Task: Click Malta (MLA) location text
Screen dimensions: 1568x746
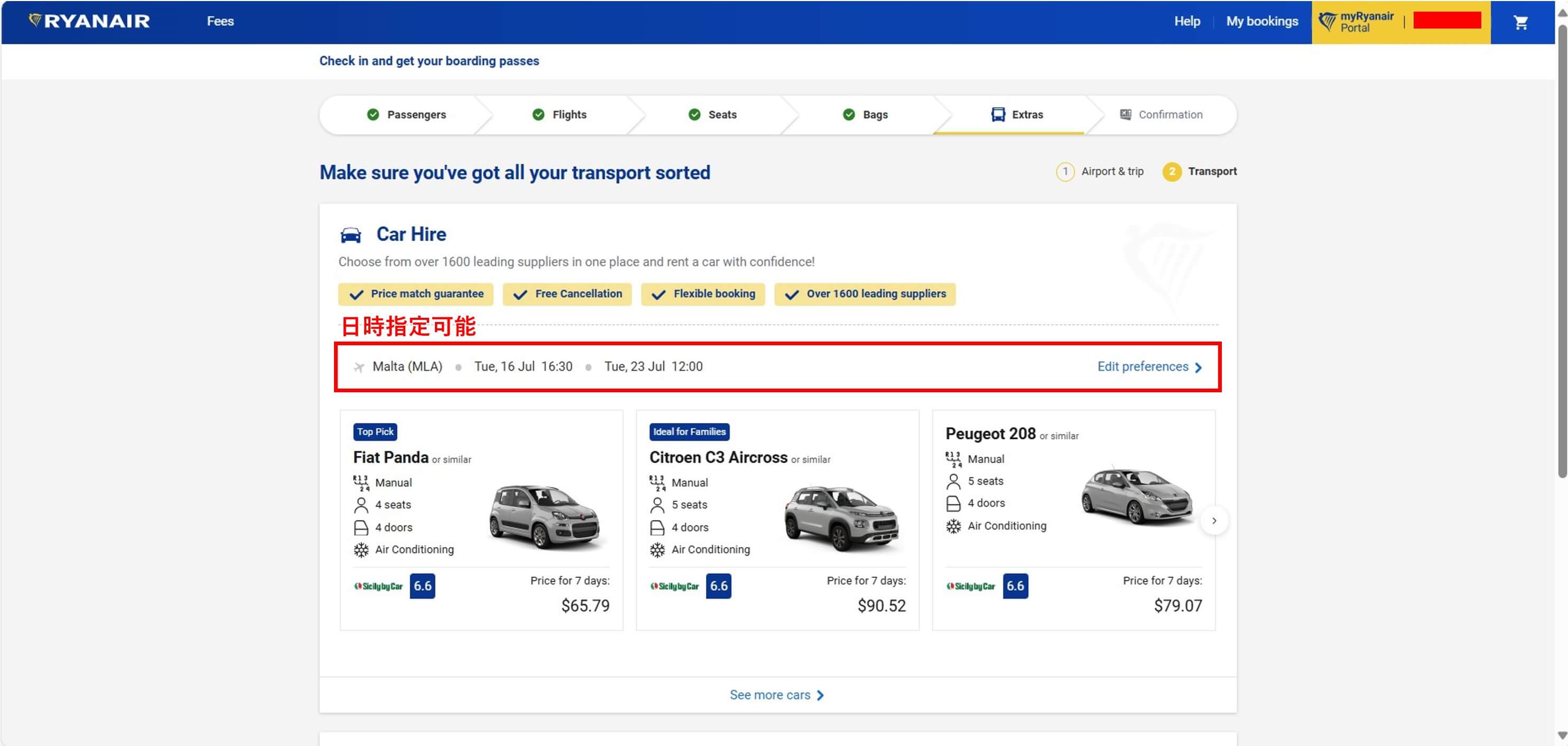Action: (x=407, y=366)
